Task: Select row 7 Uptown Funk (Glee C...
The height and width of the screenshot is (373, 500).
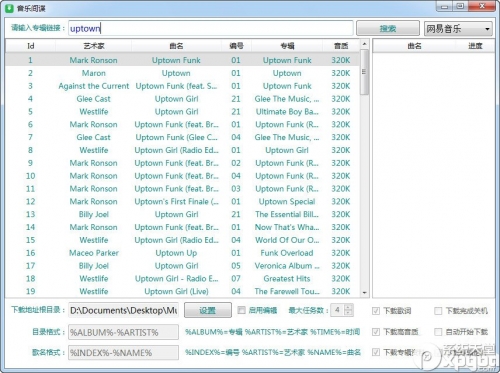Action: point(183,137)
